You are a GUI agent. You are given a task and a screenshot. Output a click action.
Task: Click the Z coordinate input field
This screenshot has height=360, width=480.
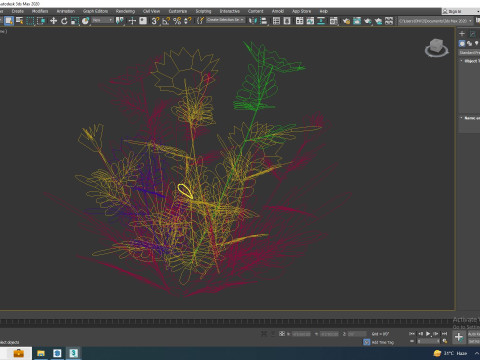(357, 334)
